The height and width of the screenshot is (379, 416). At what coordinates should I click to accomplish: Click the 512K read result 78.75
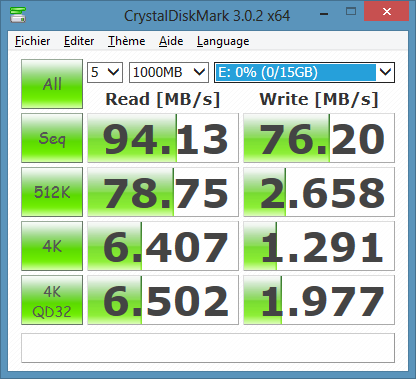click(x=163, y=192)
